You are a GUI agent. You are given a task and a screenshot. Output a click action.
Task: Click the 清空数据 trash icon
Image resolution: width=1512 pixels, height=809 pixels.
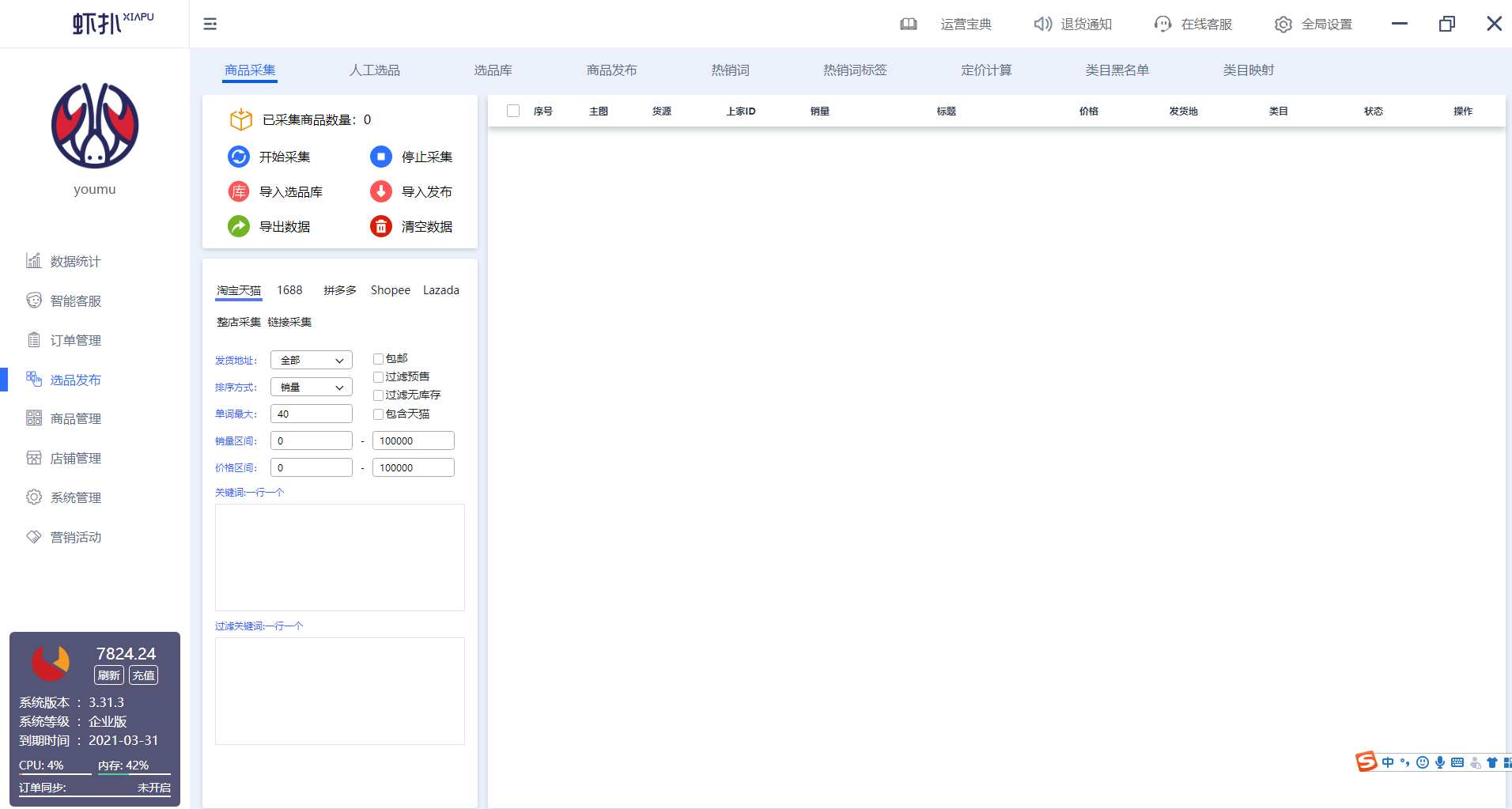coord(380,226)
